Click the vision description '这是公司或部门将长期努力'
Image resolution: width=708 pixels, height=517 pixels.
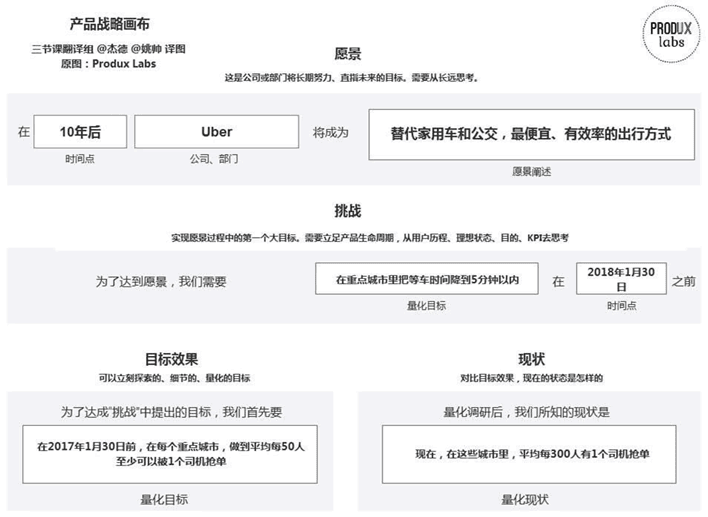pyautogui.click(x=352, y=78)
